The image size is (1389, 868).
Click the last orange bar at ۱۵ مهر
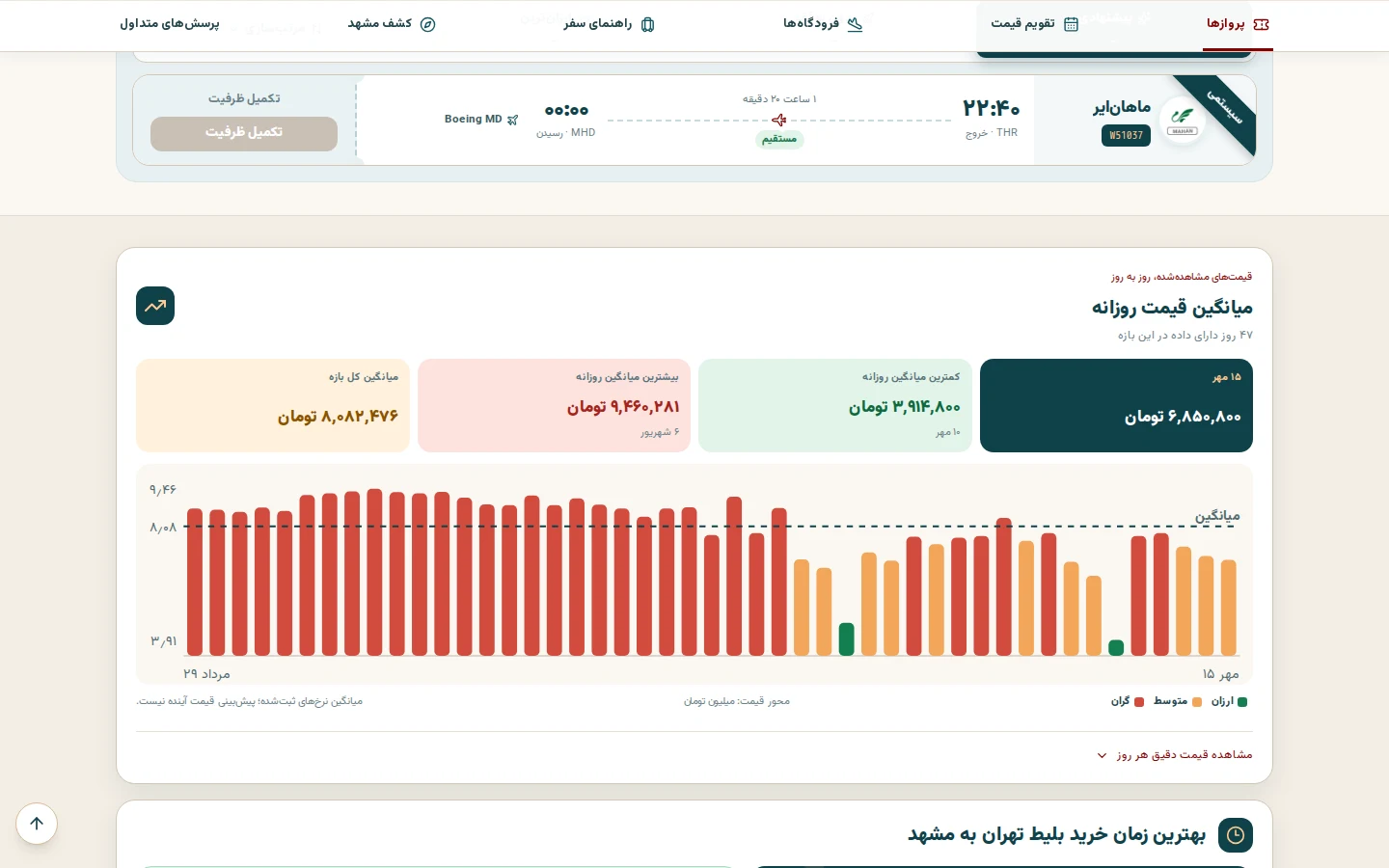tap(1229, 608)
